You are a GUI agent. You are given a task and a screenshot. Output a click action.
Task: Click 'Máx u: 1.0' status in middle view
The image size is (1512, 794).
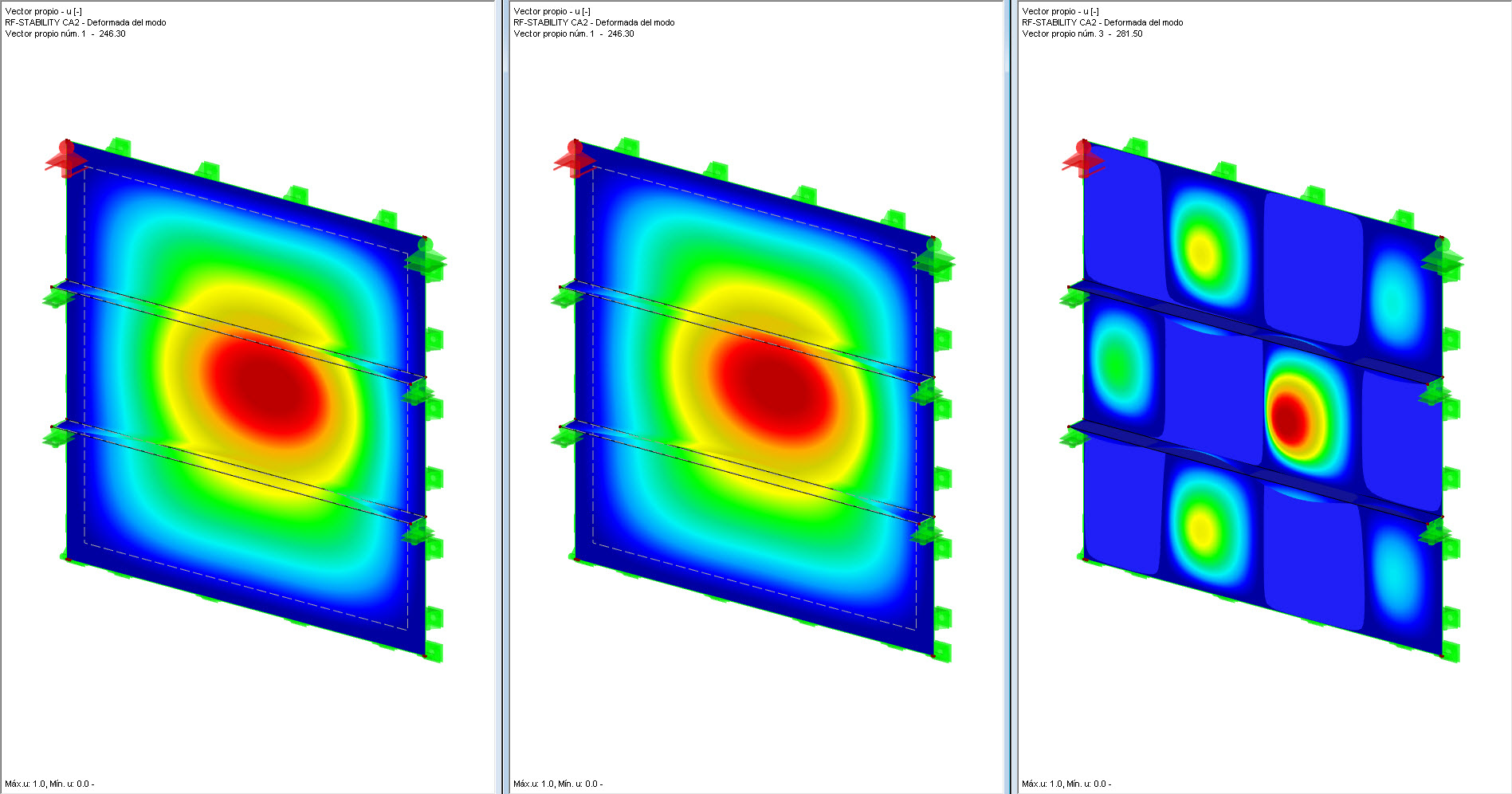(534, 784)
